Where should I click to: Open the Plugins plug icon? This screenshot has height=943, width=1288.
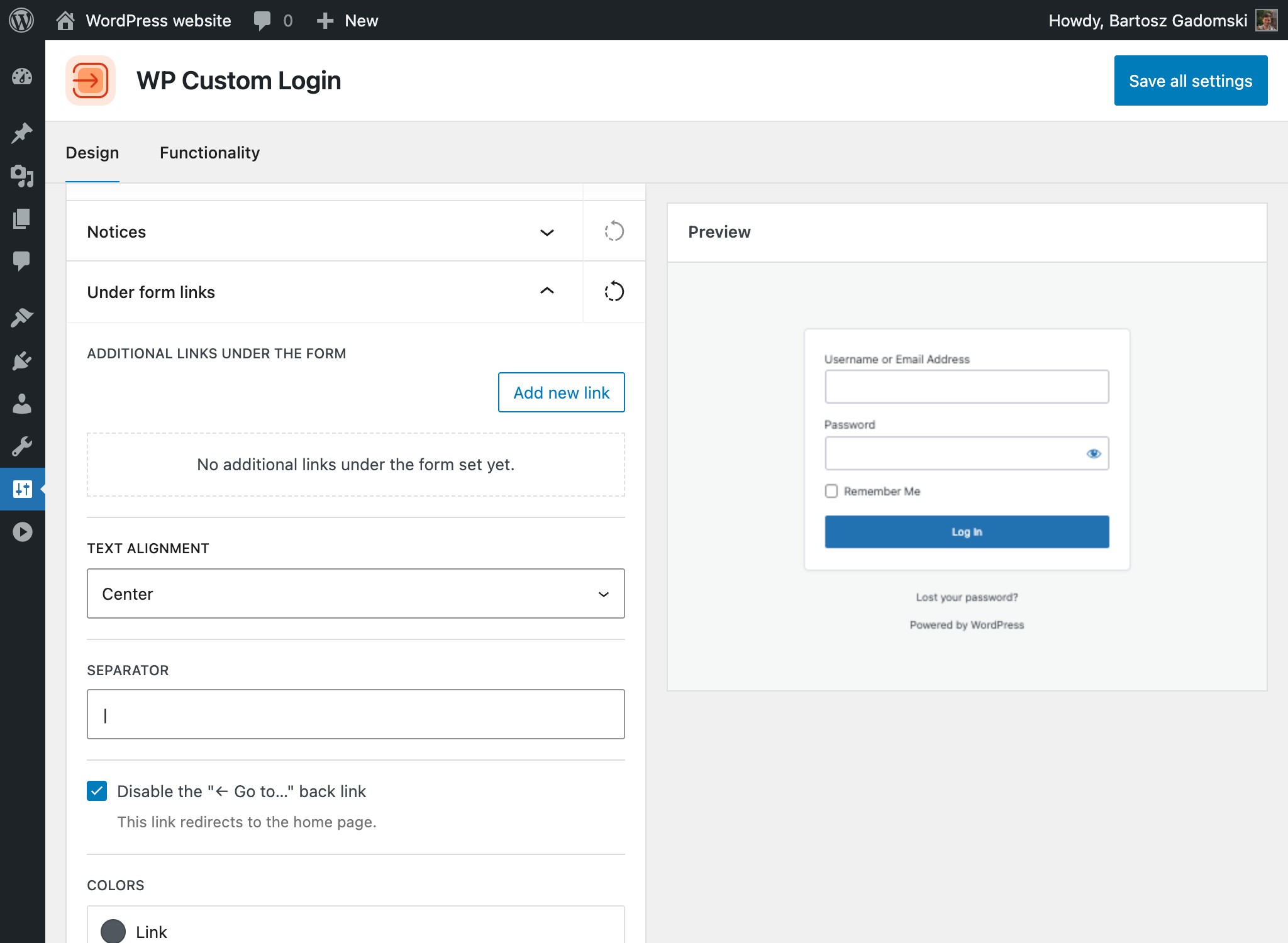tap(23, 360)
